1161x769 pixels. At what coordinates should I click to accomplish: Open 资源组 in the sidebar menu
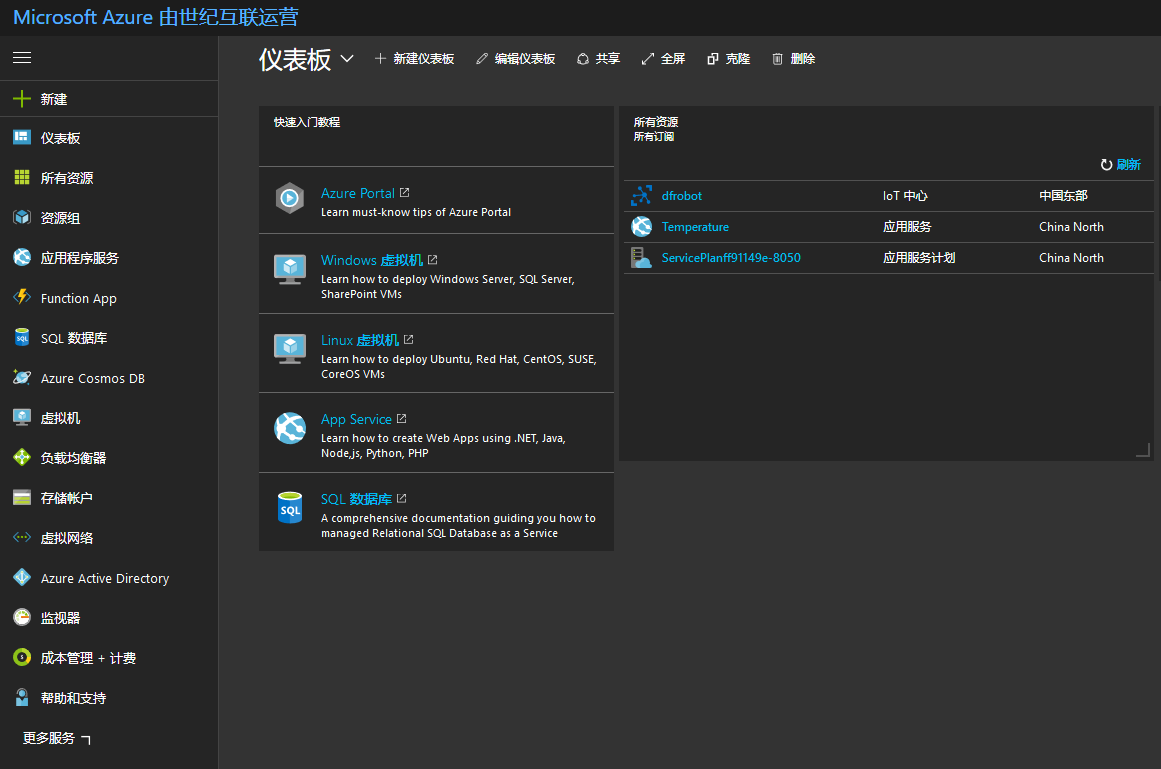(x=60, y=218)
